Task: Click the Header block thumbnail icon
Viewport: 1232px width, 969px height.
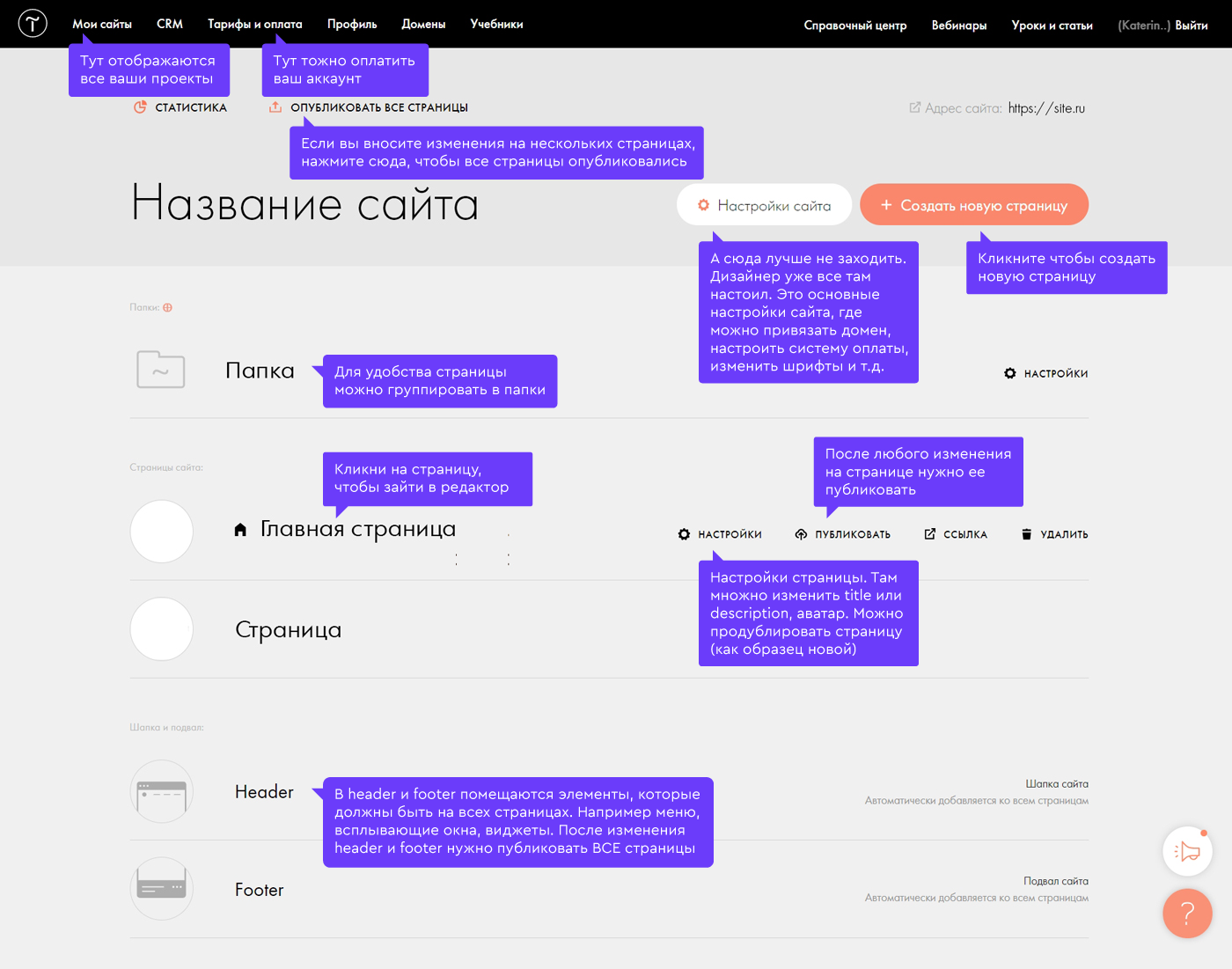Action: tap(162, 791)
